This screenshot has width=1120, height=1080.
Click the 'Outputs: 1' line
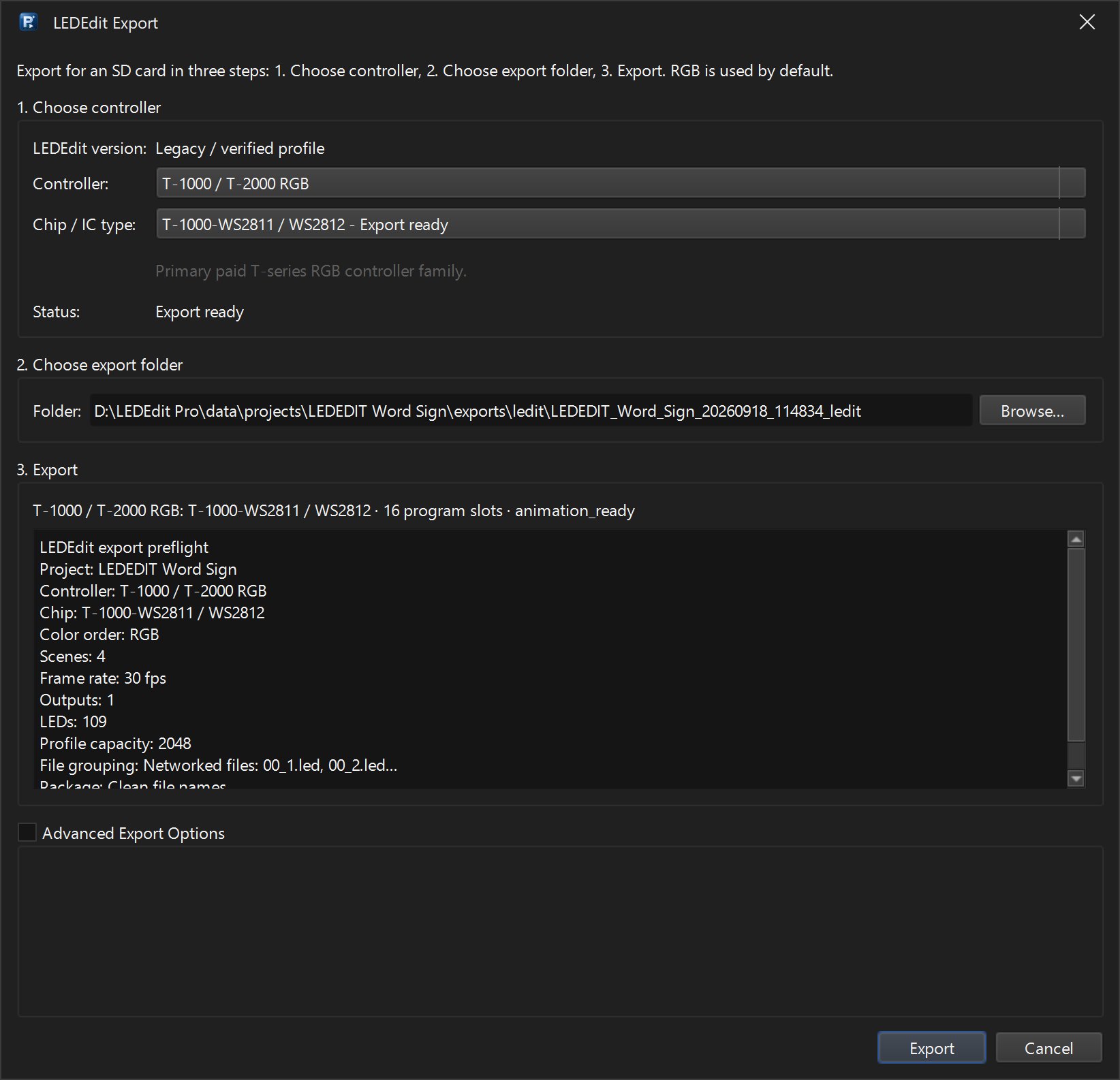tap(77, 700)
